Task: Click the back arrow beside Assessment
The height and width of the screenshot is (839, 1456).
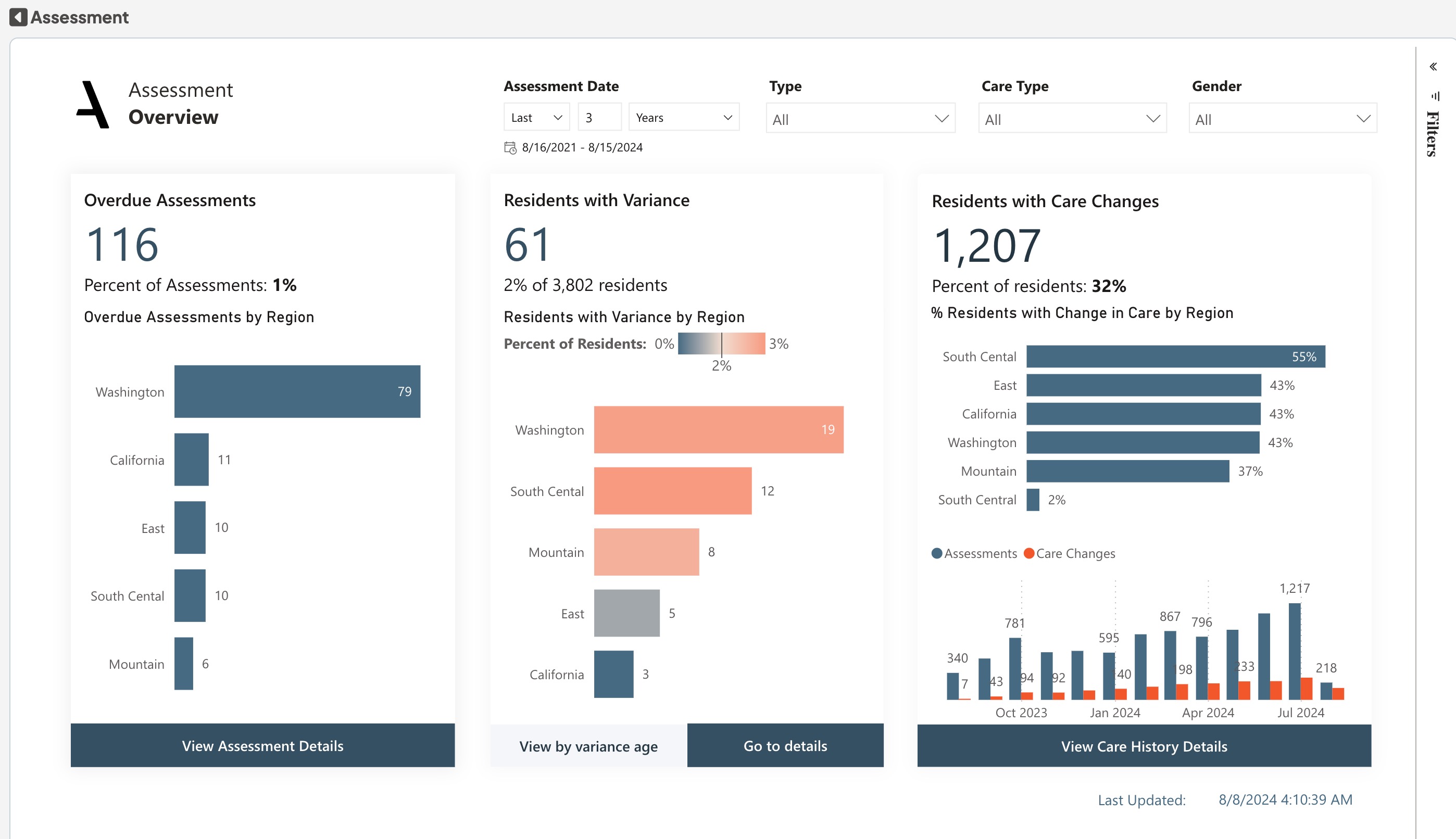Action: point(18,17)
